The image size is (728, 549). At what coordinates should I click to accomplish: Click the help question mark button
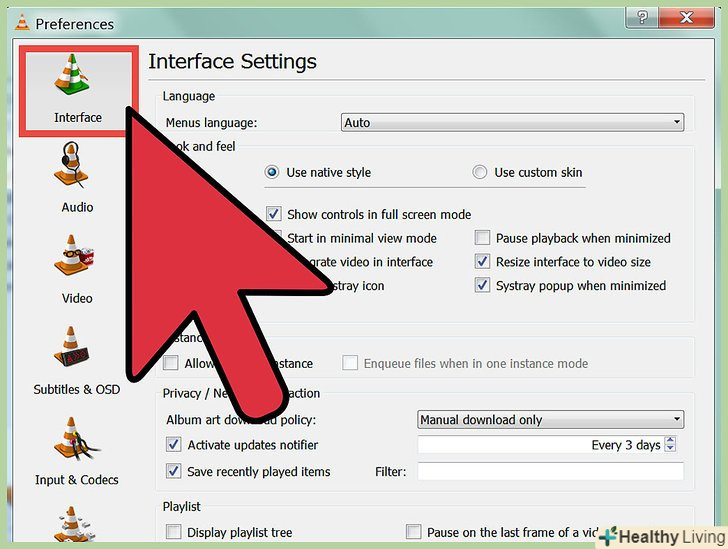642,18
